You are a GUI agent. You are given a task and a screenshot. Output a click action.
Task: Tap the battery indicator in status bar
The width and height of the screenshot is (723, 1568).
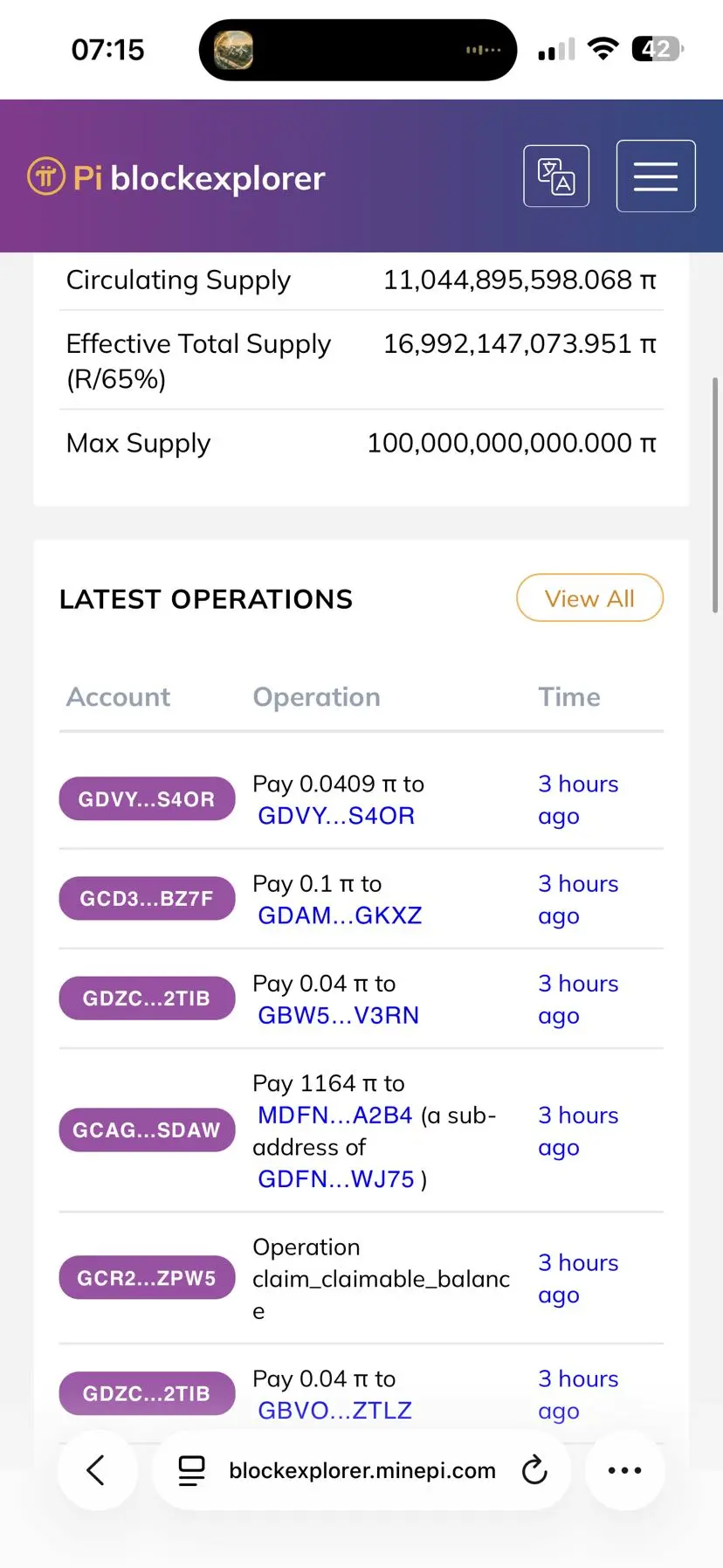point(658,49)
